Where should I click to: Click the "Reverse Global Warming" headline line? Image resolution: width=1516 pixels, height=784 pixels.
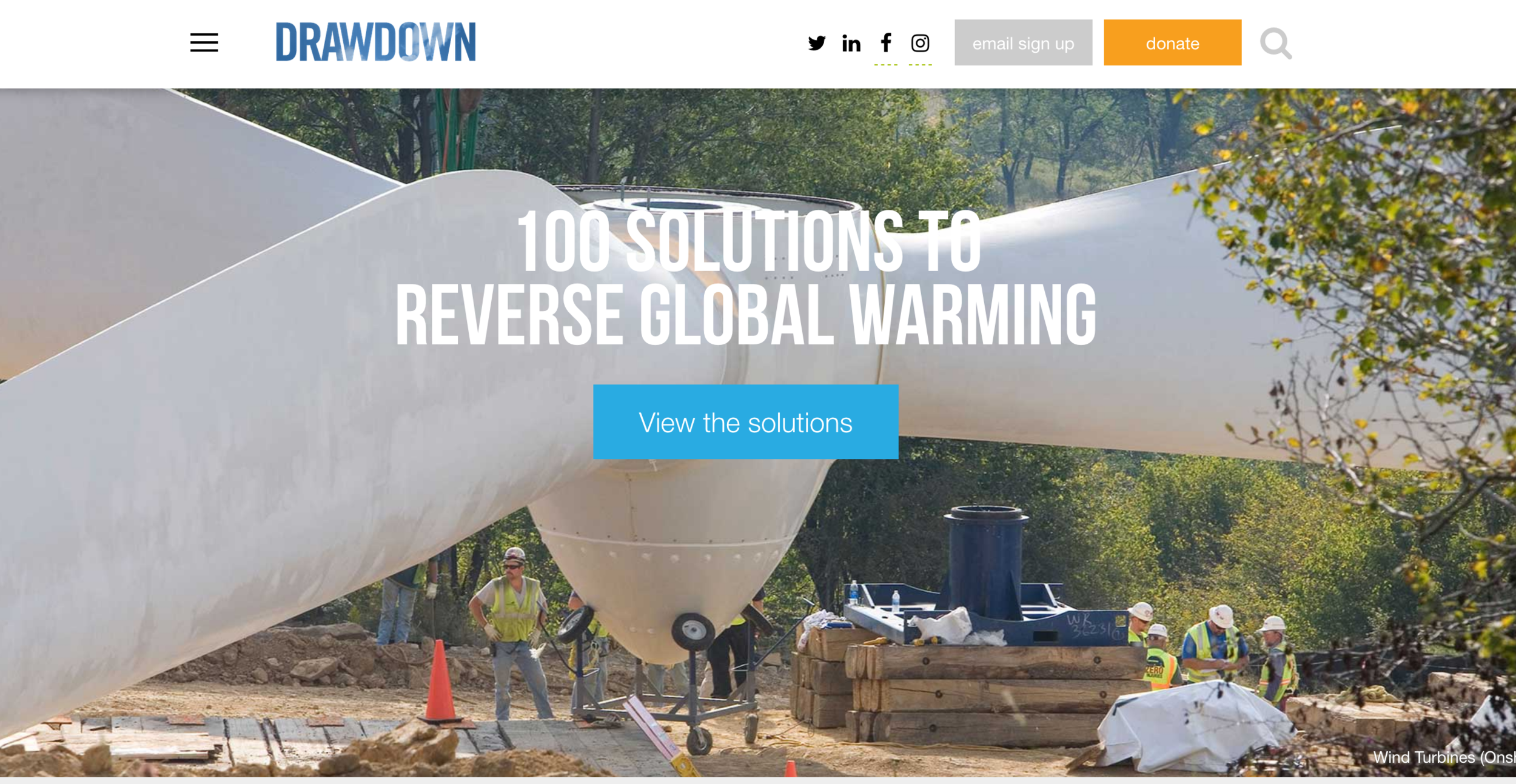point(745,315)
